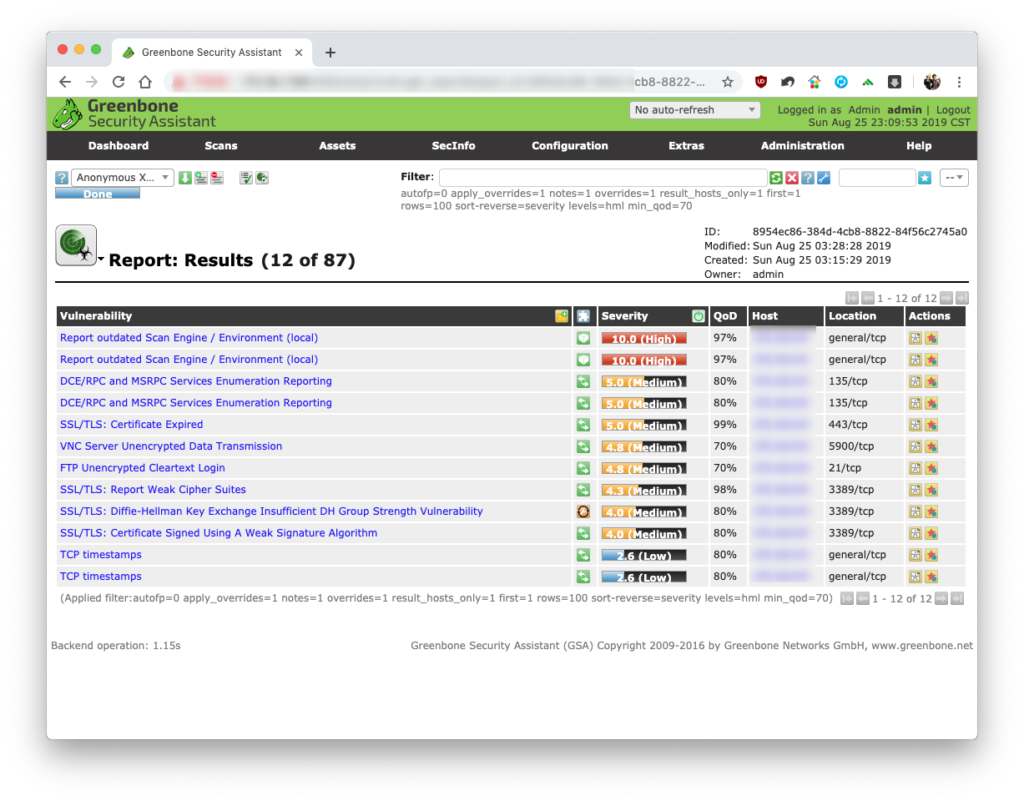This screenshot has height=801, width=1024.
Task: Open the VNC Server Unencrypted Data Transmission link
Action: [x=171, y=446]
